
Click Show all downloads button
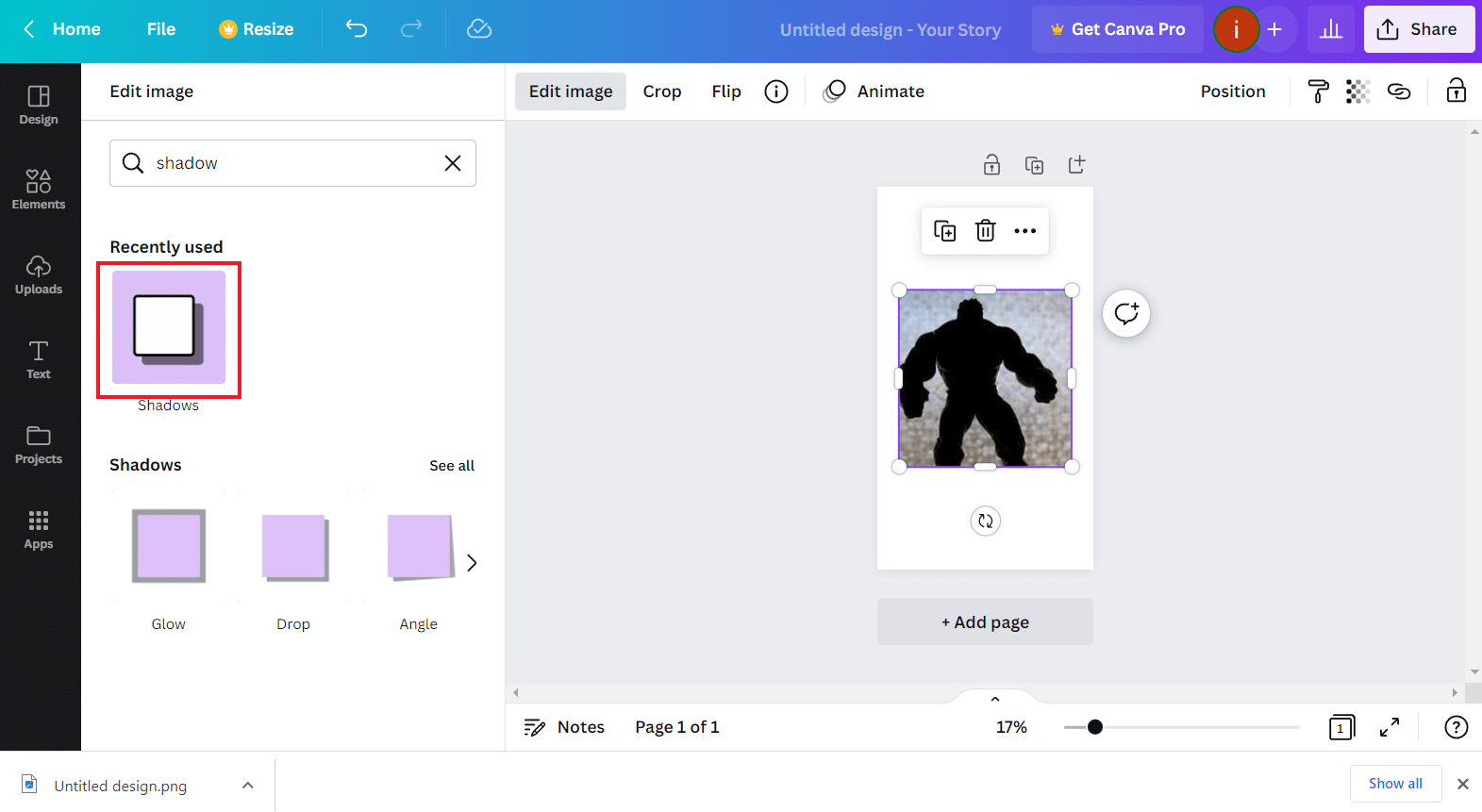click(x=1395, y=784)
